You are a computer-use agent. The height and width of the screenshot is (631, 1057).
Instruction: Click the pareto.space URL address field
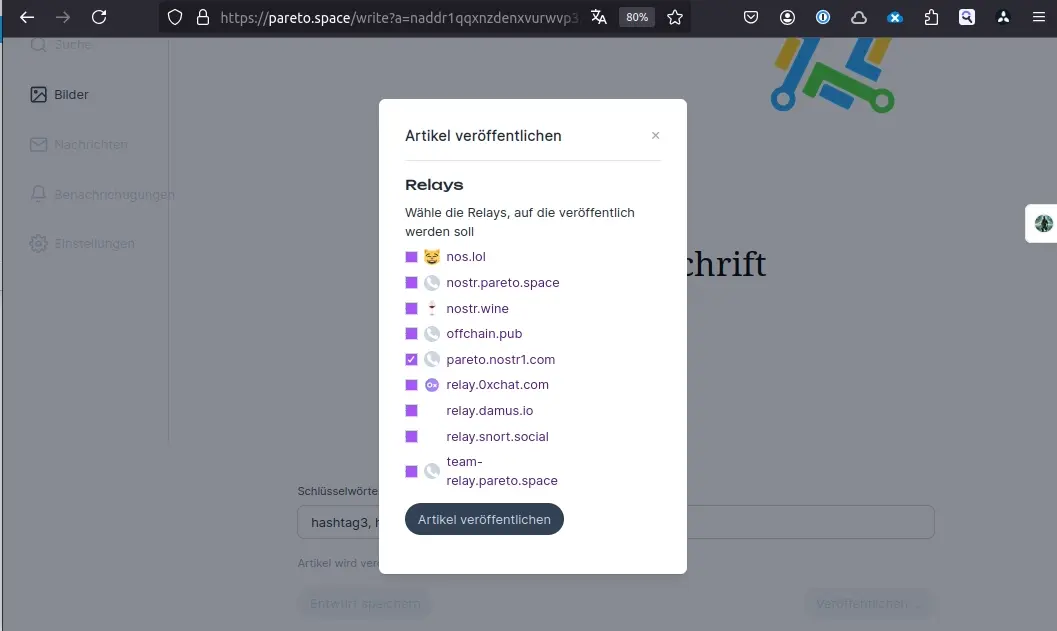tap(399, 18)
